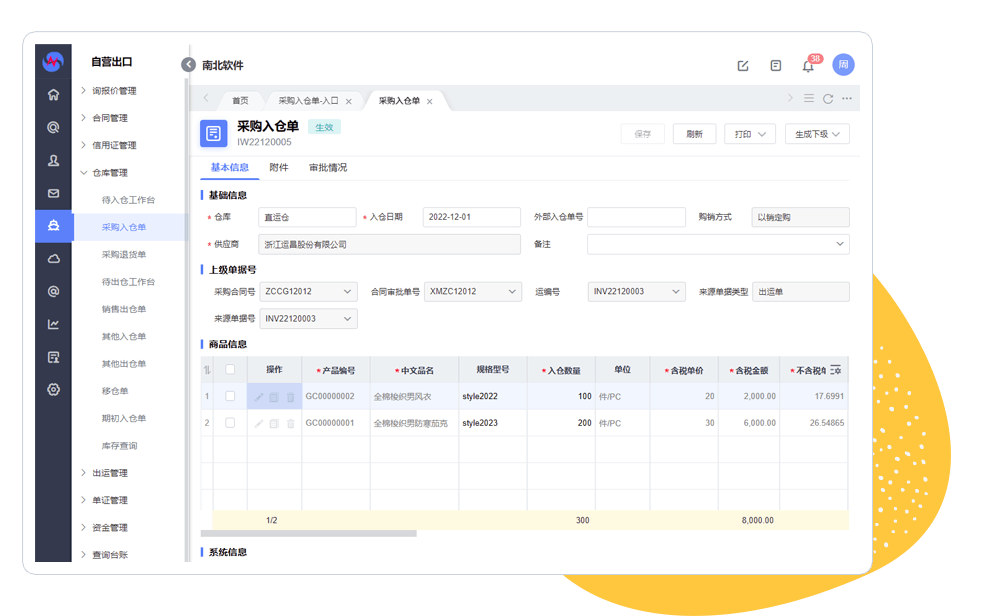
Task: Open the 打印 dropdown button
Action: pos(749,134)
